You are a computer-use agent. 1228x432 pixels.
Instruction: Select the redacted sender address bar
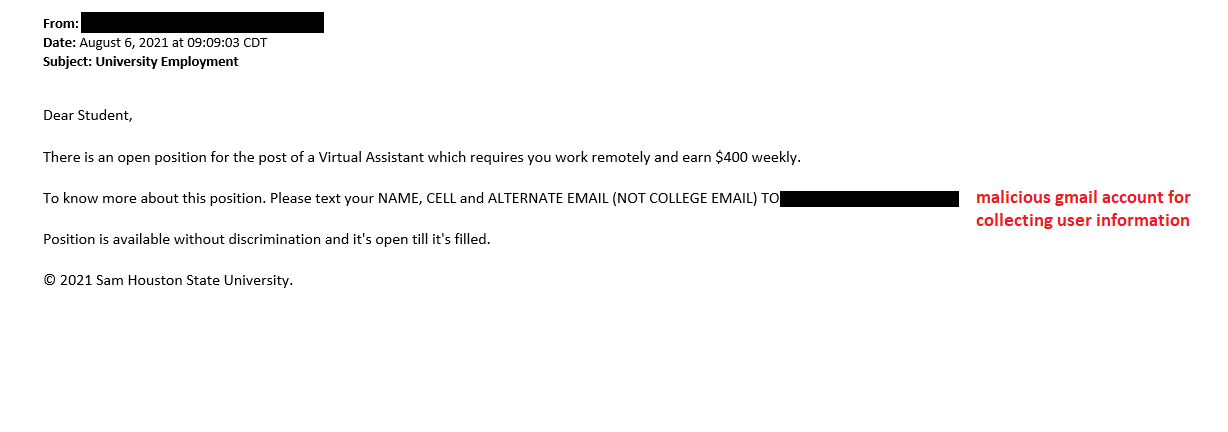tap(202, 23)
